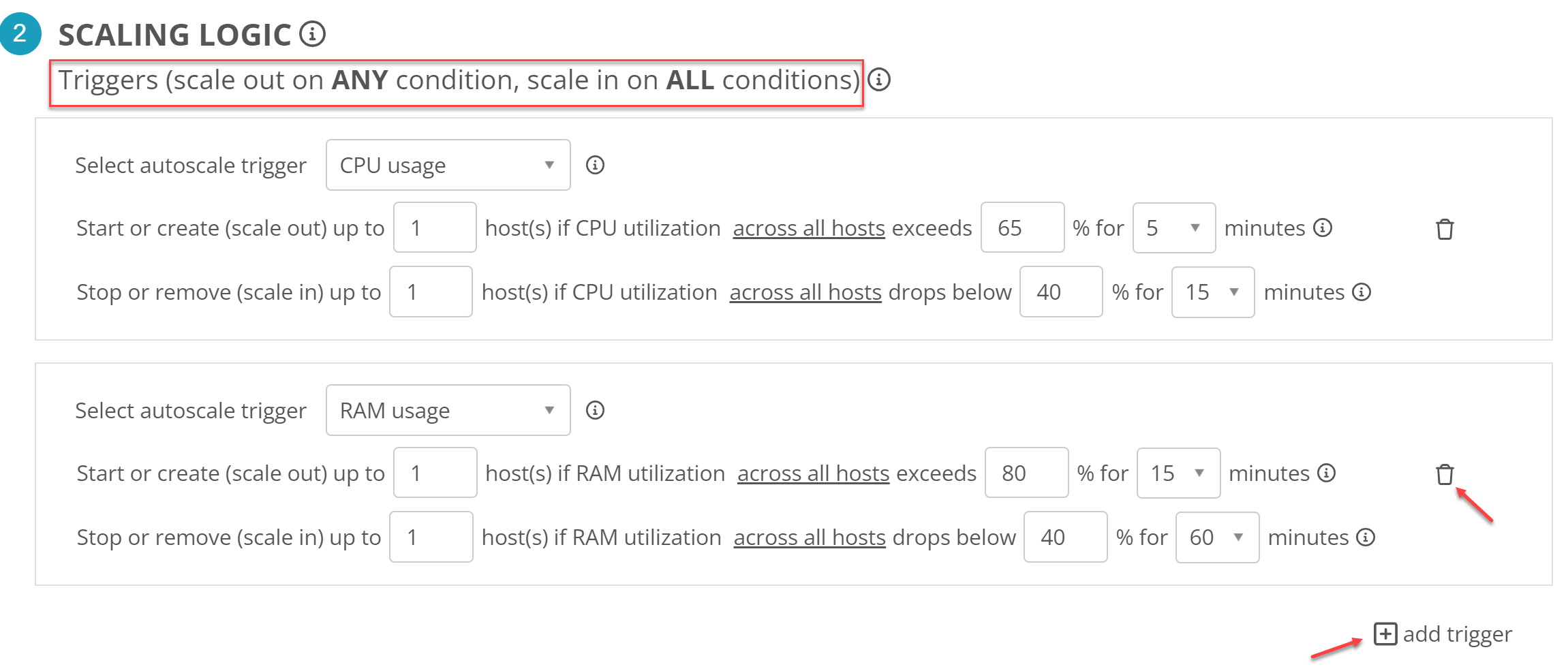
Task: Click info icon after CPU scale-in minutes
Action: pyautogui.click(x=1362, y=292)
